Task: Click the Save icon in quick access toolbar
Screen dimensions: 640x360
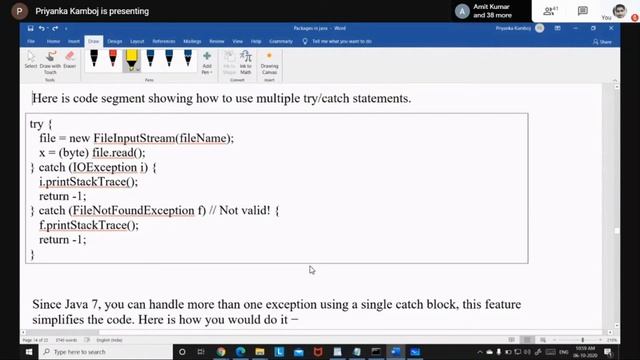Action: point(30,28)
